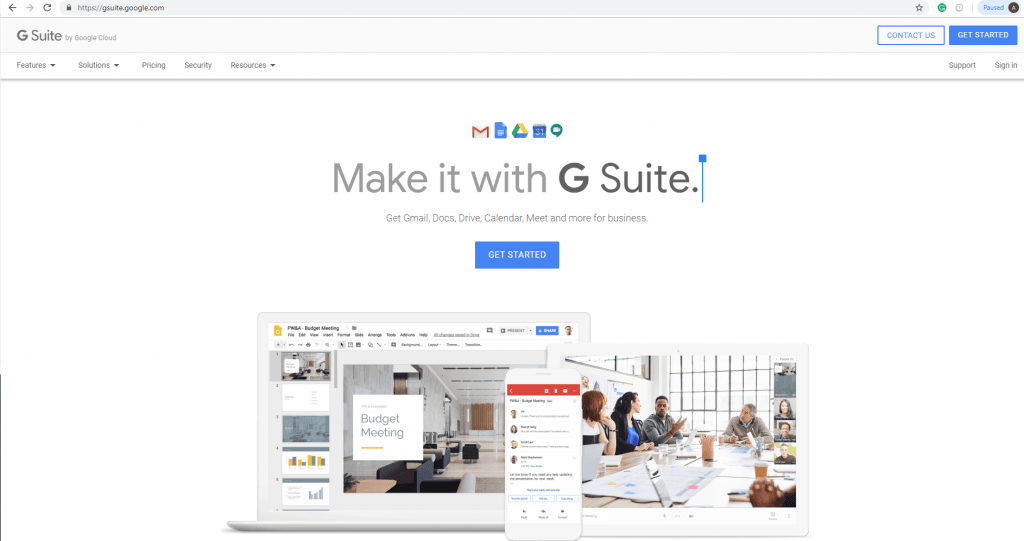Click the blue GET STARTED button under headline
Viewport: 1024px width, 541px height.
[x=517, y=255]
